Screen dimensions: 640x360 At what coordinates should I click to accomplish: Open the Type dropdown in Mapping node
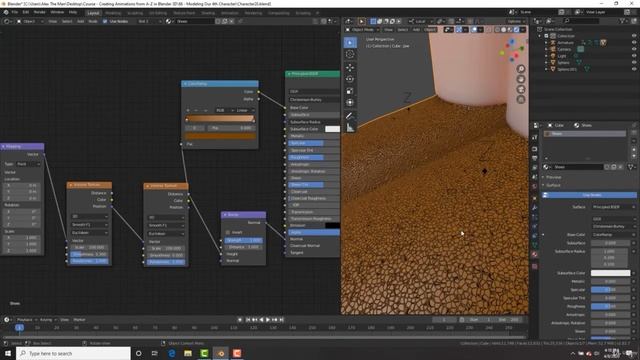tap(29, 164)
